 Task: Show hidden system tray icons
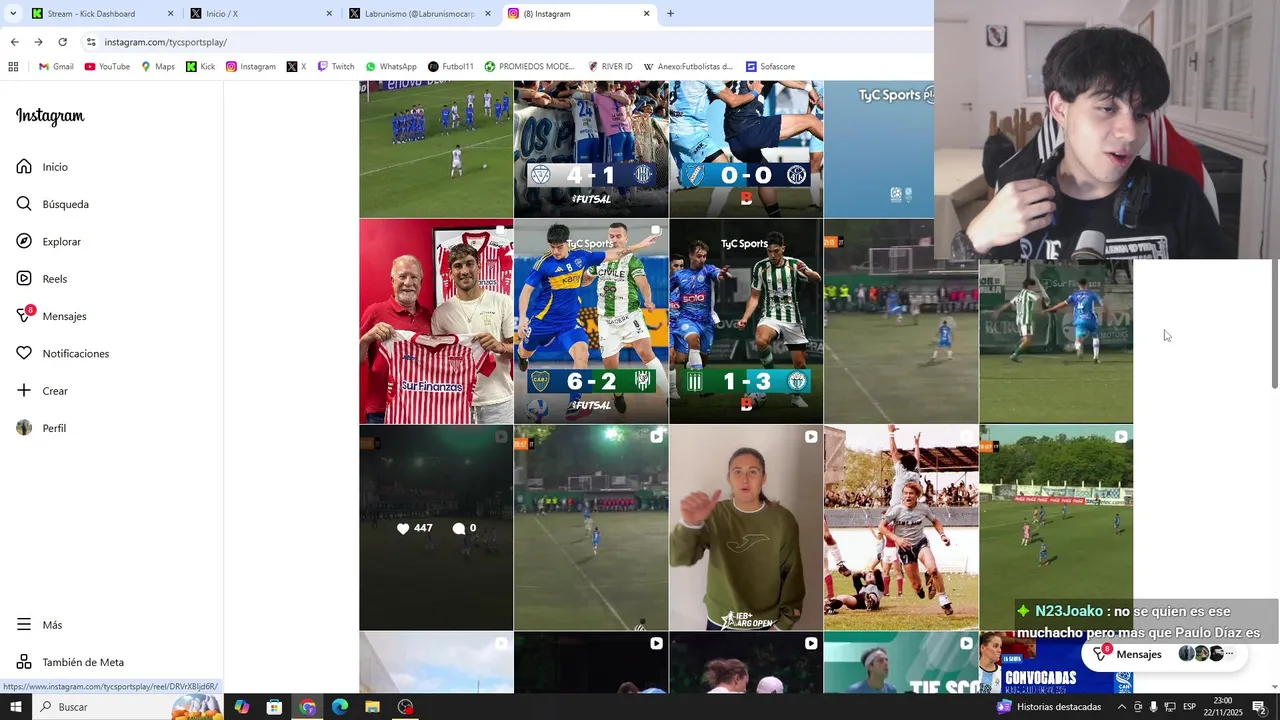click(1121, 707)
